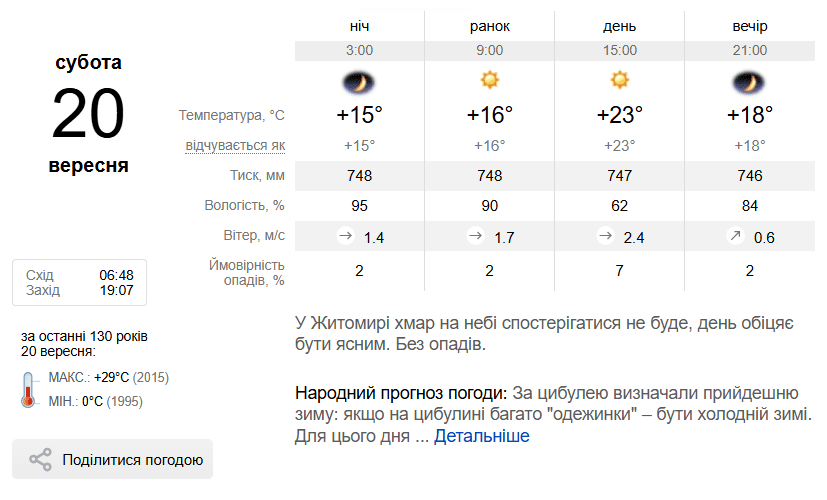Click the daytime wind direction arrow

[606, 236]
